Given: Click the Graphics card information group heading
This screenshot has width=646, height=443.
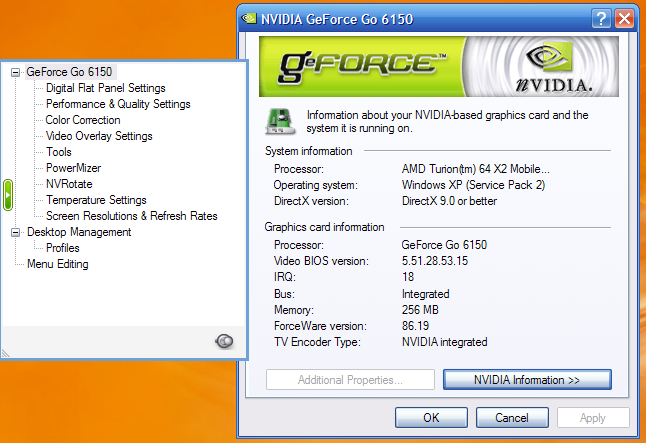Looking at the screenshot, I should [324, 227].
